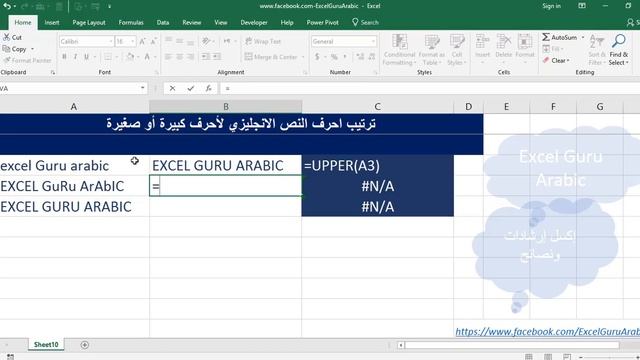This screenshot has height=360, width=640.
Task: Open the Name Box dropdown arrow
Action: pos(142,88)
